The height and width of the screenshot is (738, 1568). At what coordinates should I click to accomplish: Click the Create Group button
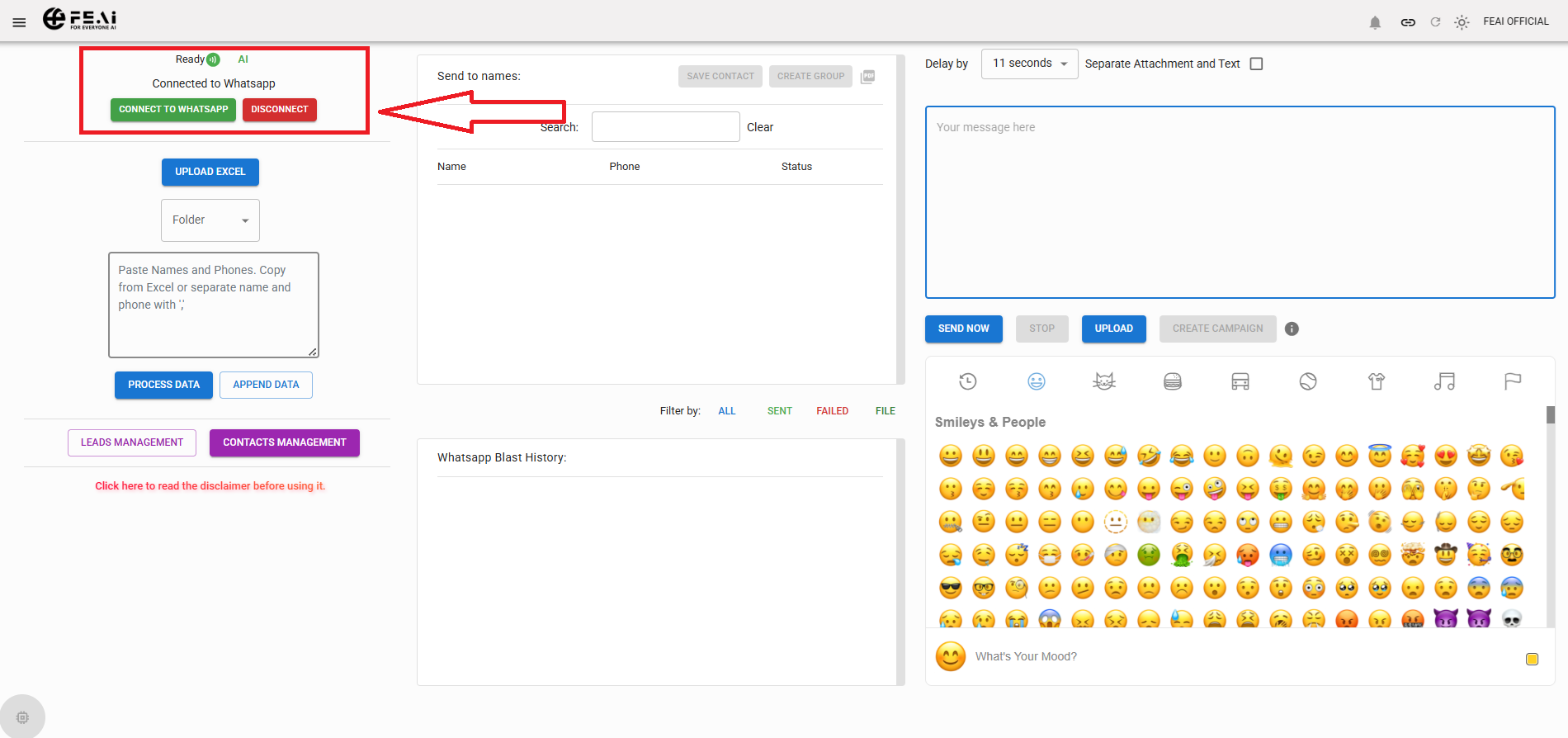tap(810, 77)
